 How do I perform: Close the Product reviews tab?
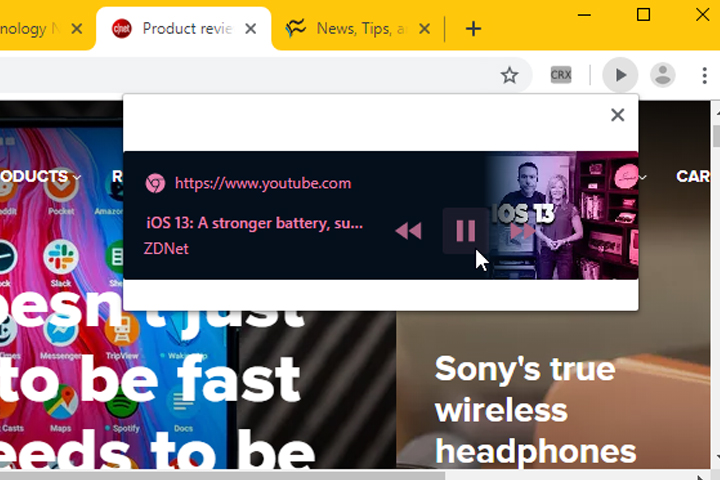[x=251, y=29]
